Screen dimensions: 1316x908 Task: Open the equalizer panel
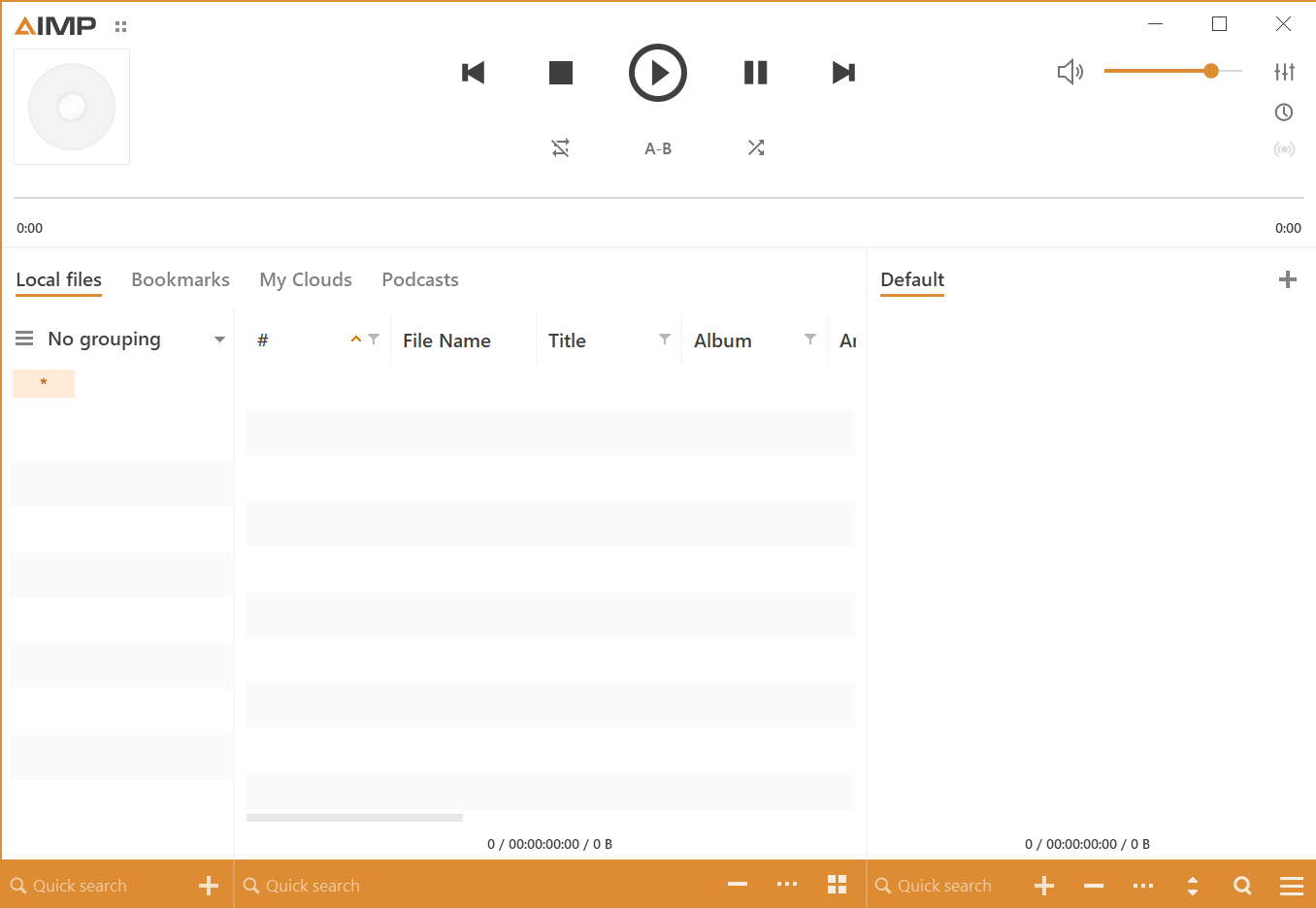coord(1284,71)
